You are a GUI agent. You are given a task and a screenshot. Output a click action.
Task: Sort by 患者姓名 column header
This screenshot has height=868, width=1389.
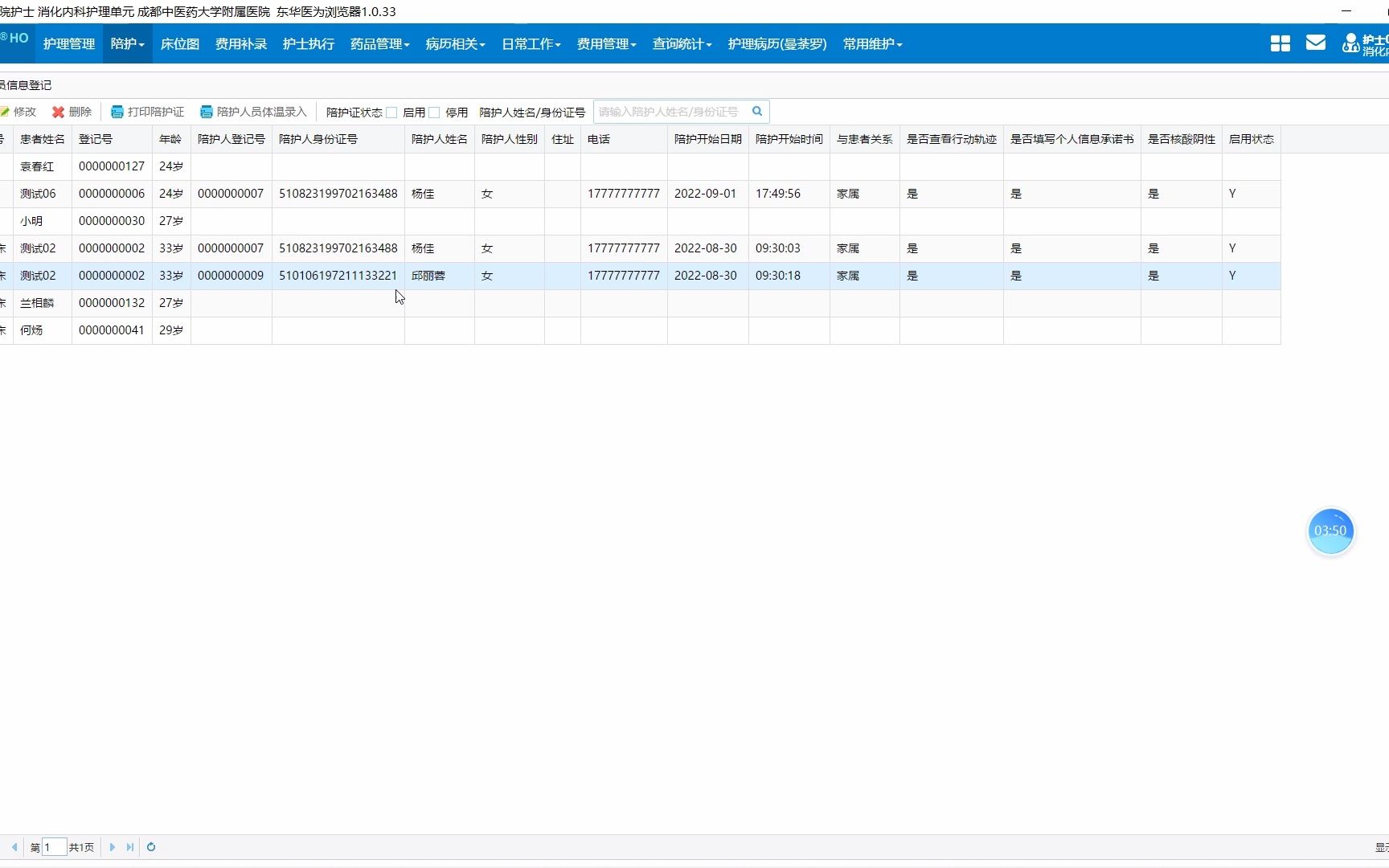coord(43,139)
